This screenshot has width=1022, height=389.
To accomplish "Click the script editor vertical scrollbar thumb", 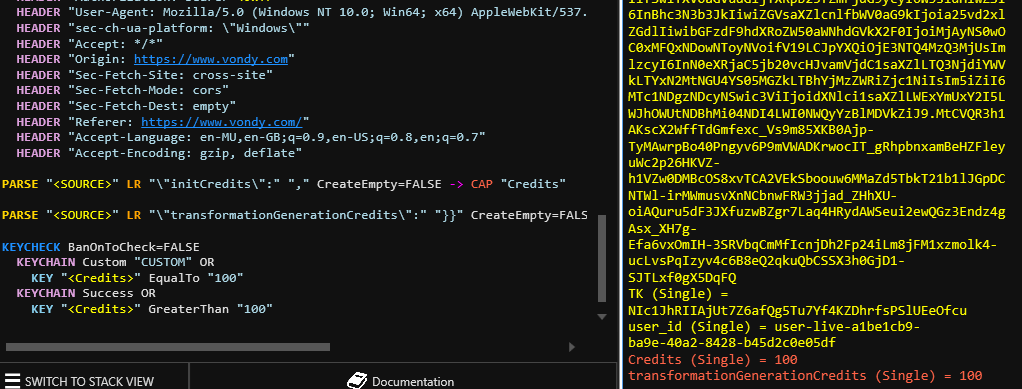I will coord(602,259).
